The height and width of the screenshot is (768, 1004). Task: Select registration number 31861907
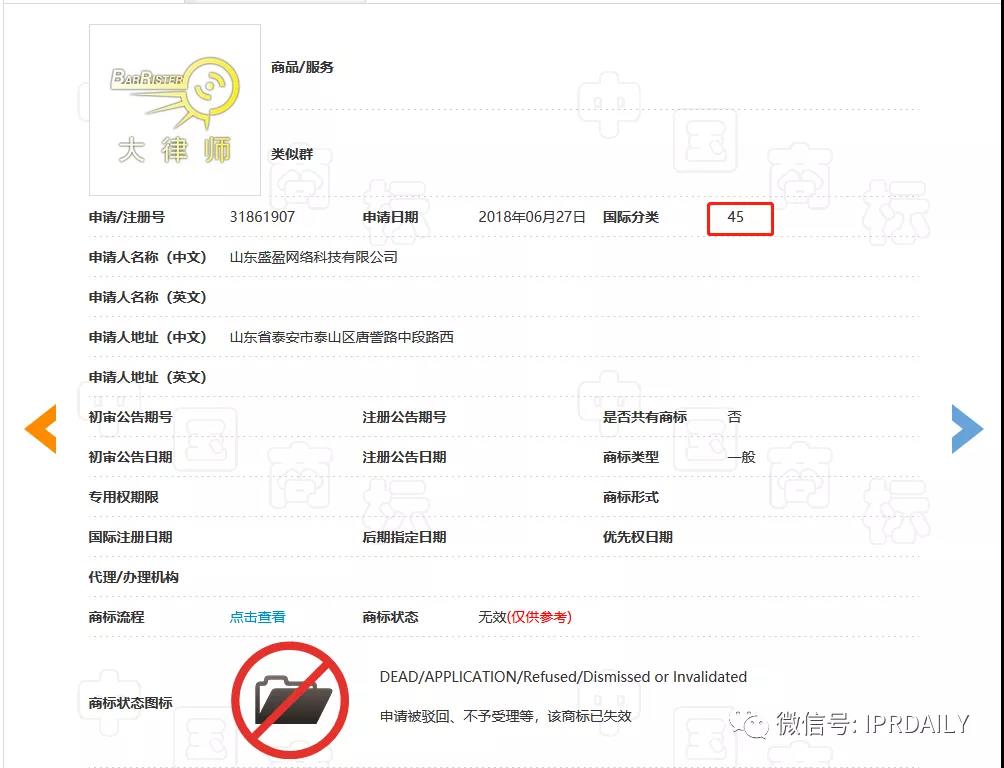pyautogui.click(x=262, y=217)
